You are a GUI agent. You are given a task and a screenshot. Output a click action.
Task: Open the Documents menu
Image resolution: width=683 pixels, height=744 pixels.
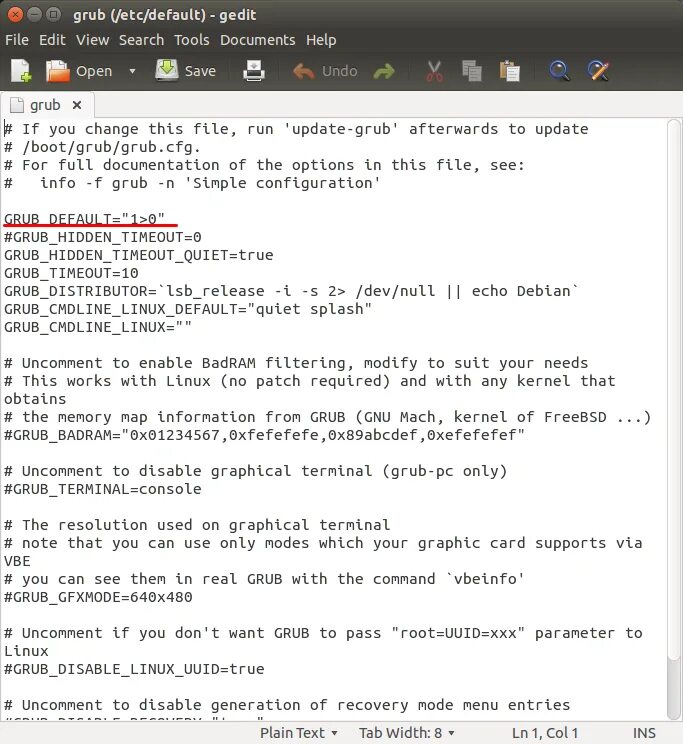pyautogui.click(x=258, y=40)
